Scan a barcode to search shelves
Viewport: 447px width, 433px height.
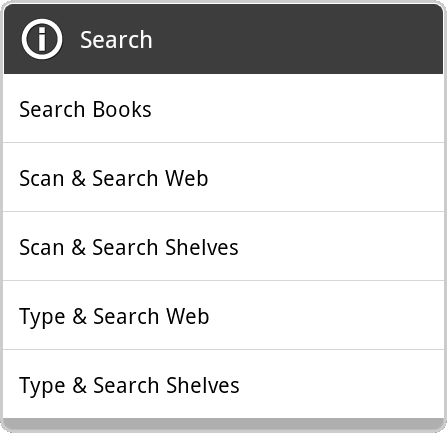point(223,246)
